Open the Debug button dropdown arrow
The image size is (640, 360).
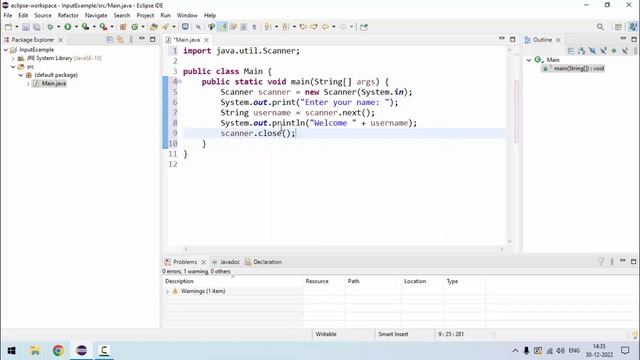[x=58, y=27]
